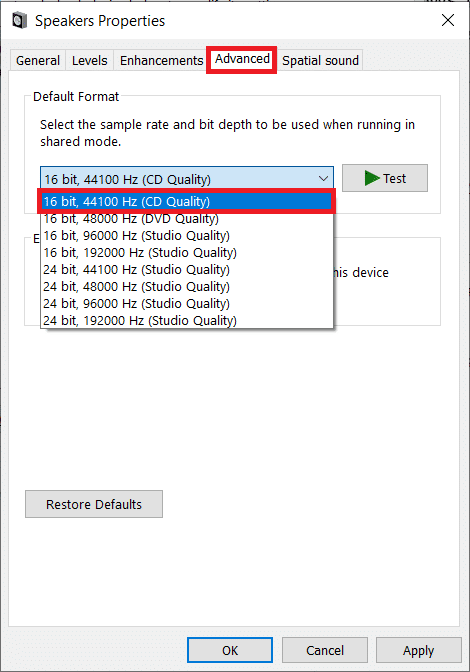Screen dimensions: 470x672
Task: Go to the Enhancements tab
Action: [162, 60]
